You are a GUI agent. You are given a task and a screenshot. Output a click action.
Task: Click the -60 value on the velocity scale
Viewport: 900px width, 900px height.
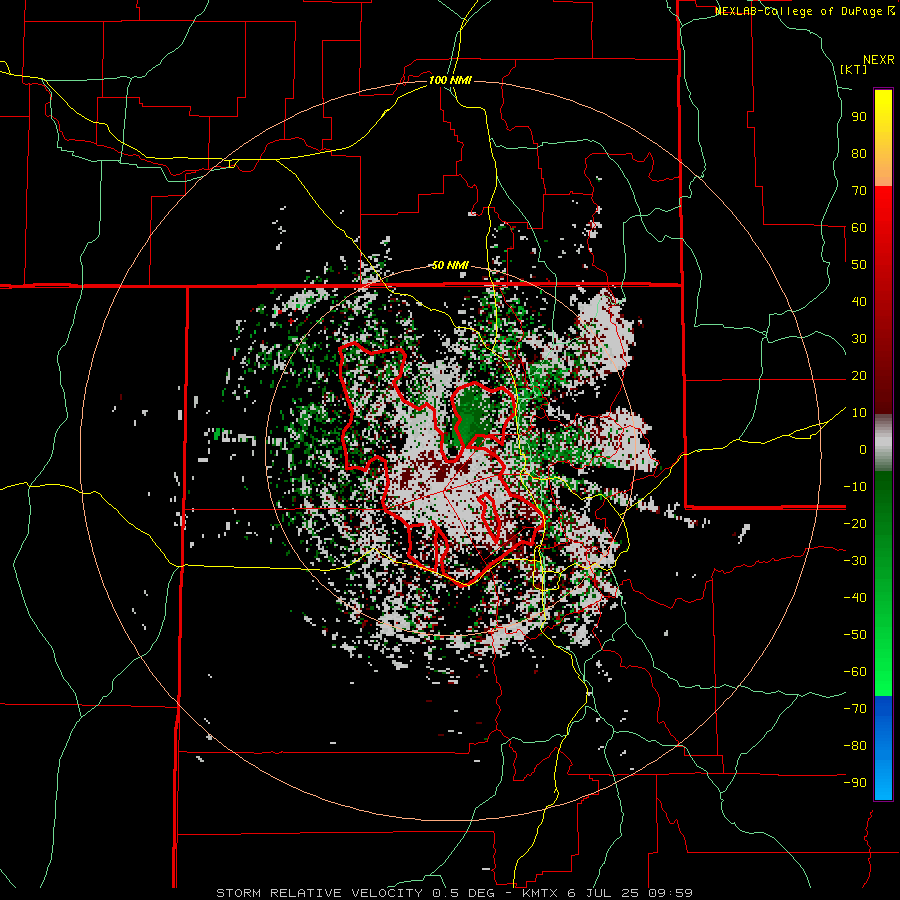(855, 672)
